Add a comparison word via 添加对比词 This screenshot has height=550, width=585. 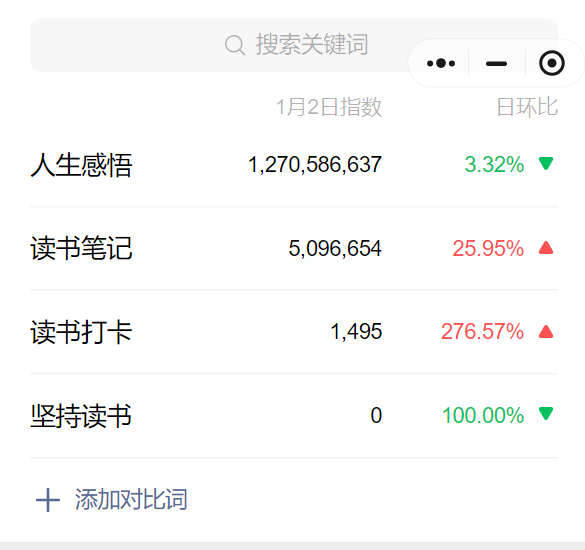coord(131,500)
